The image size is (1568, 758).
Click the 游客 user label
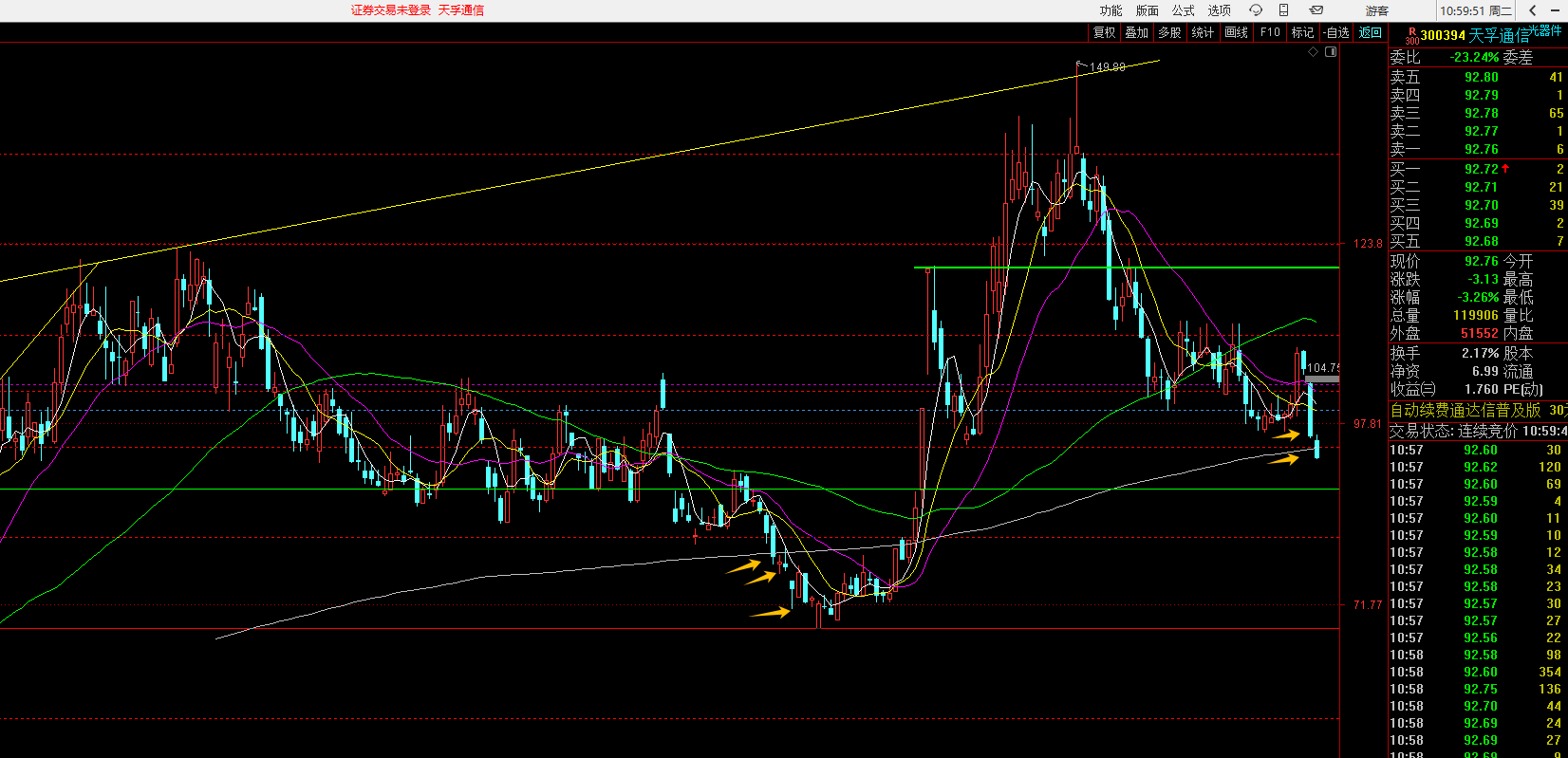[x=1377, y=10]
